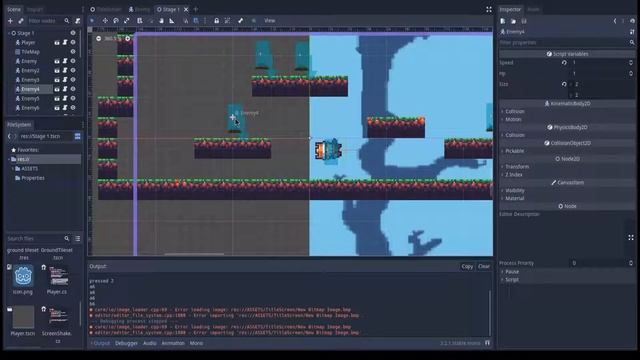The image size is (640, 360).
Task: Open the Inspector object history icon
Action: (632, 21)
